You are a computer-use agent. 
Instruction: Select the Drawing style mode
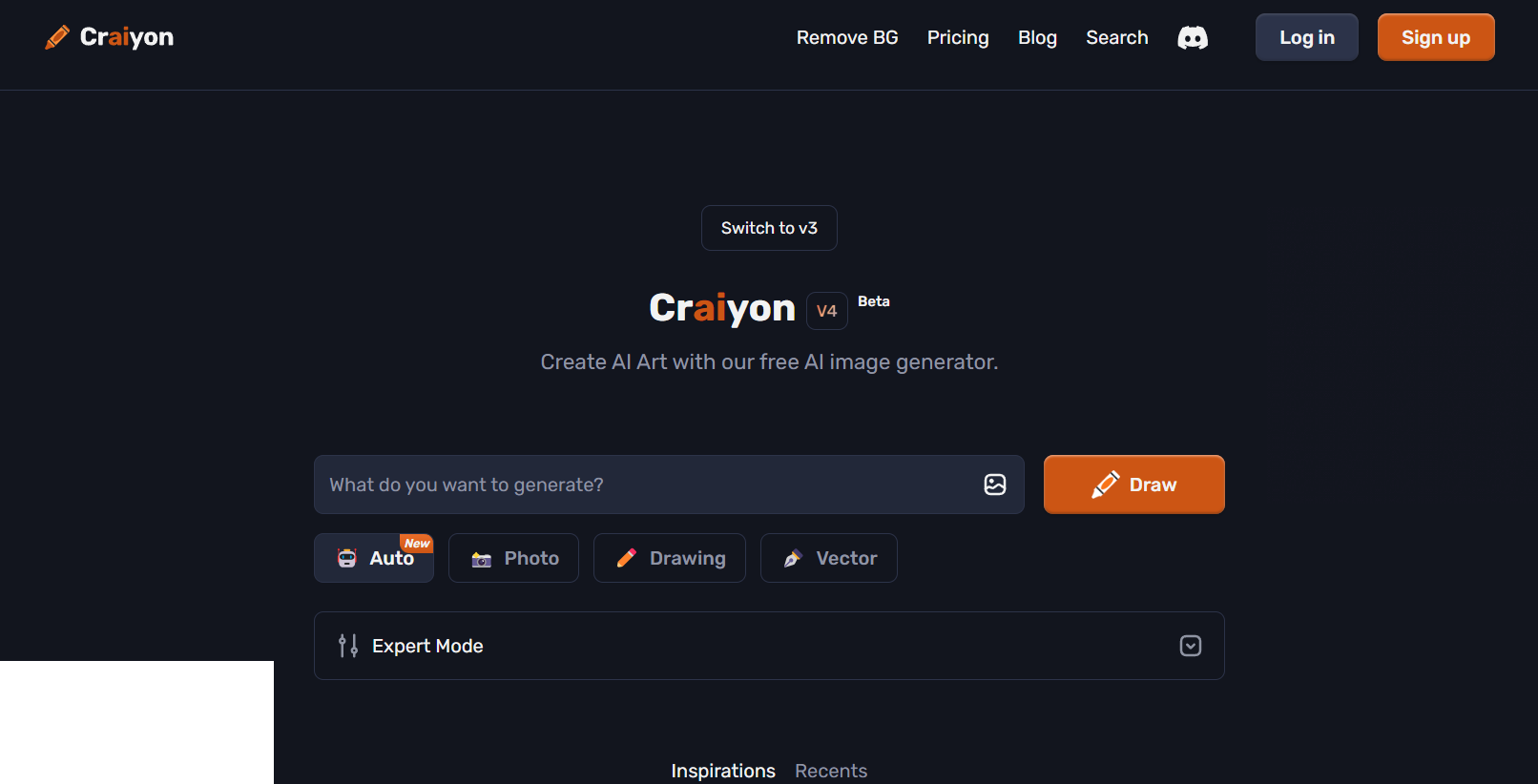click(x=669, y=558)
